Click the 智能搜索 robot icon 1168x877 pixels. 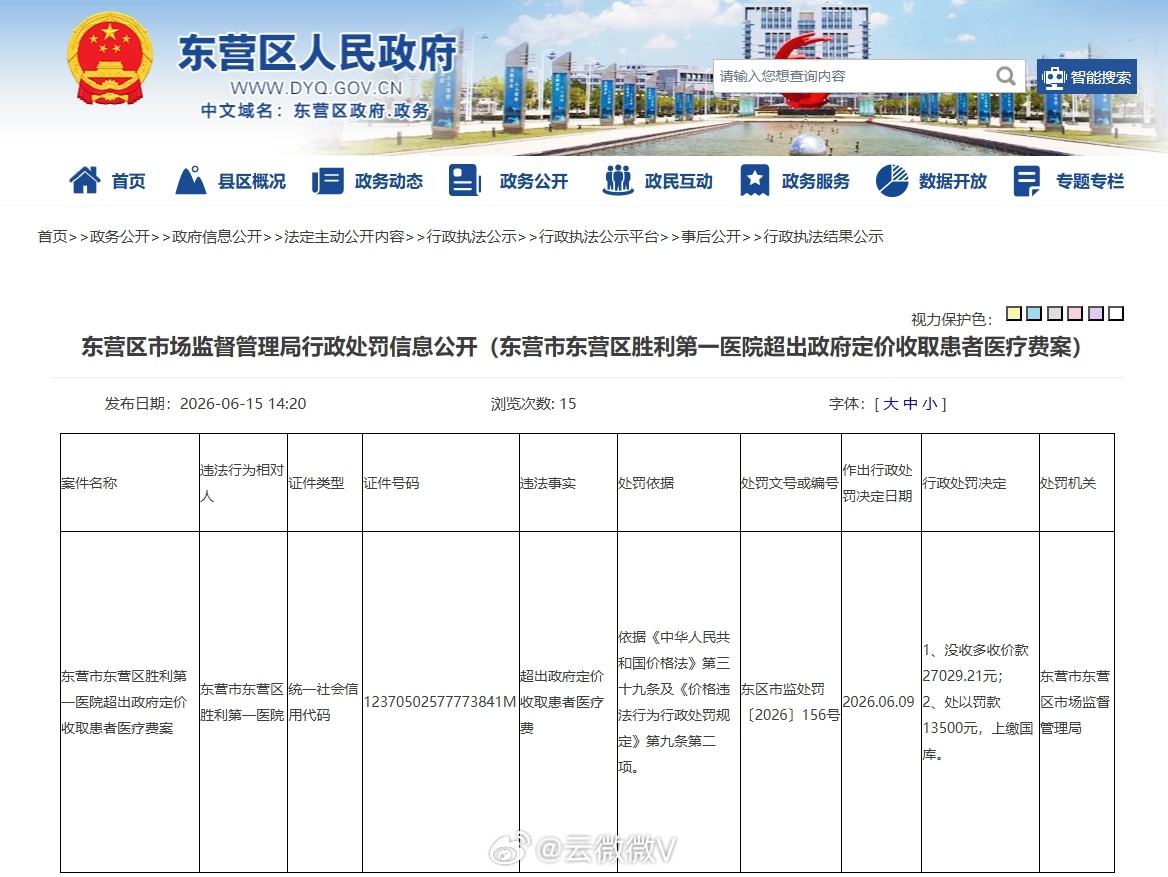point(1053,77)
